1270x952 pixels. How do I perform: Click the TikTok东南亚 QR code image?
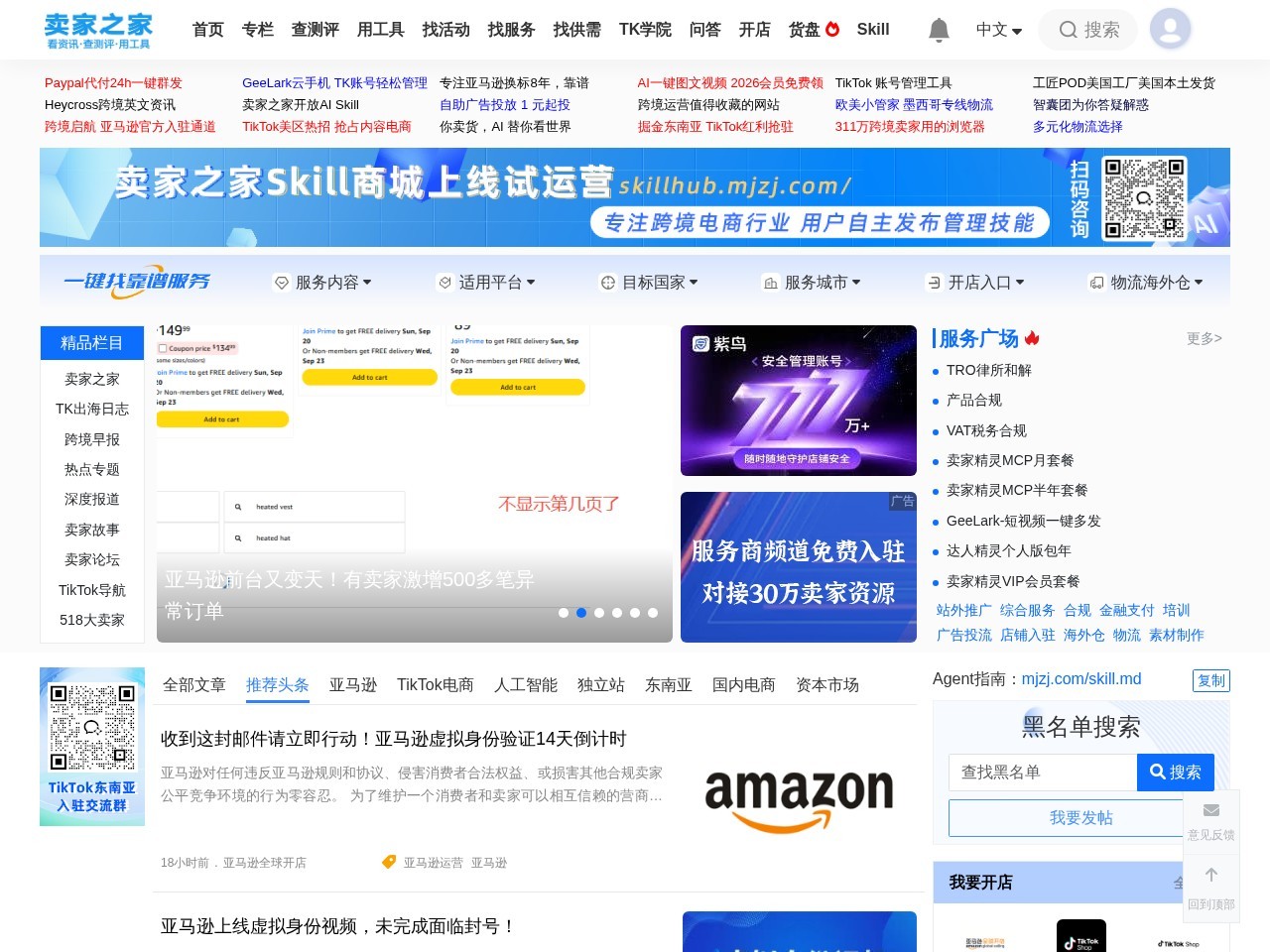click(92, 747)
